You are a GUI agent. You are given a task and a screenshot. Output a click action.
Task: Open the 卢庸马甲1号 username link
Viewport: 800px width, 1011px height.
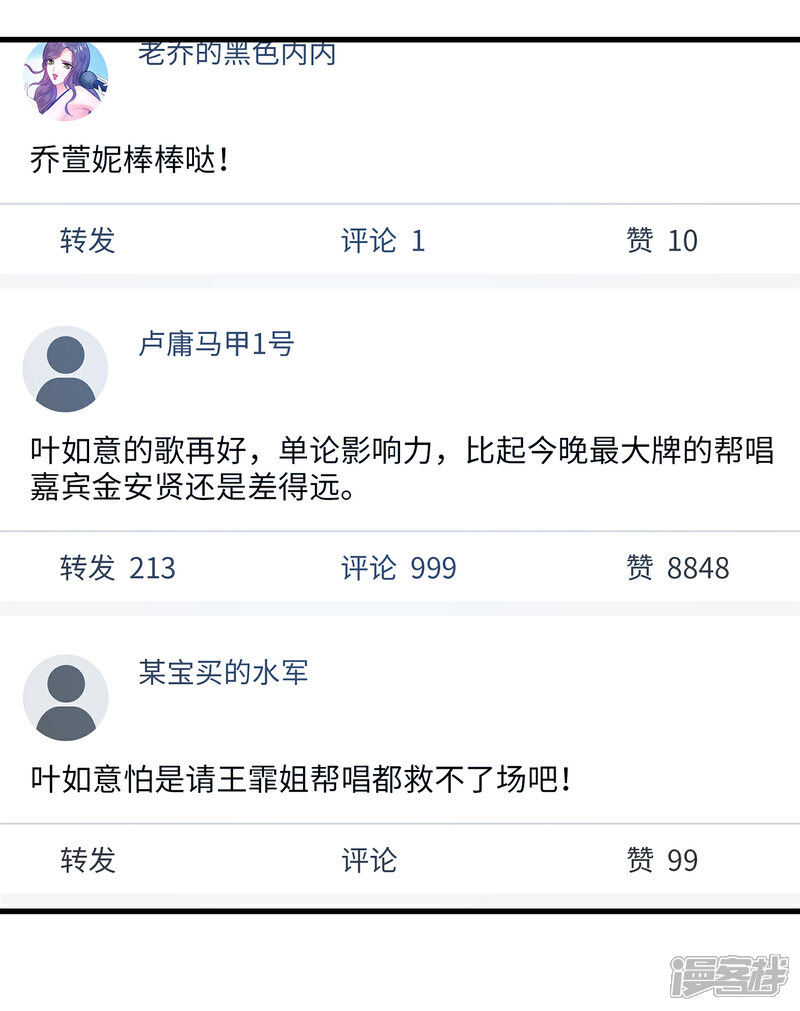(216, 344)
